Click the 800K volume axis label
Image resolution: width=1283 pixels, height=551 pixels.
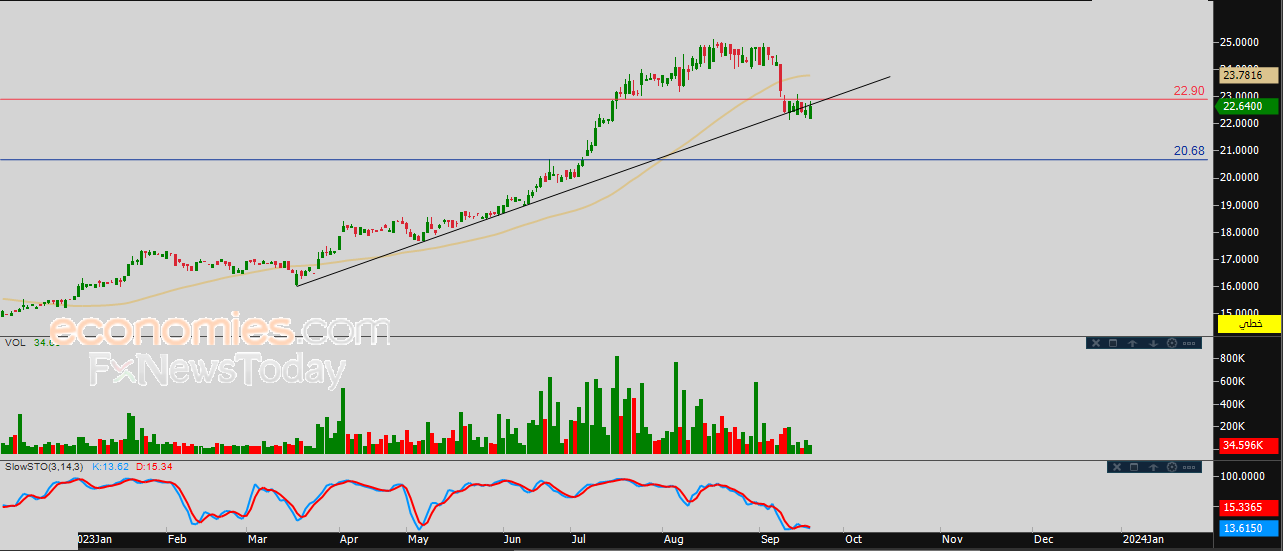1234,358
